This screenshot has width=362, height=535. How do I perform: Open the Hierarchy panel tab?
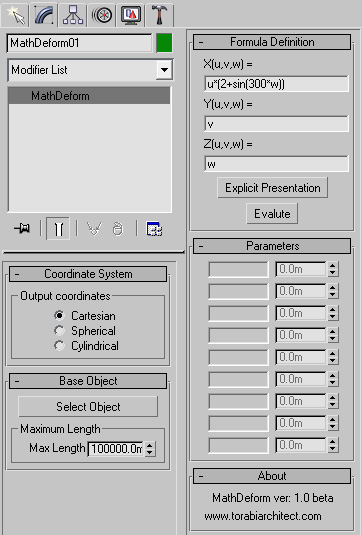(73, 15)
